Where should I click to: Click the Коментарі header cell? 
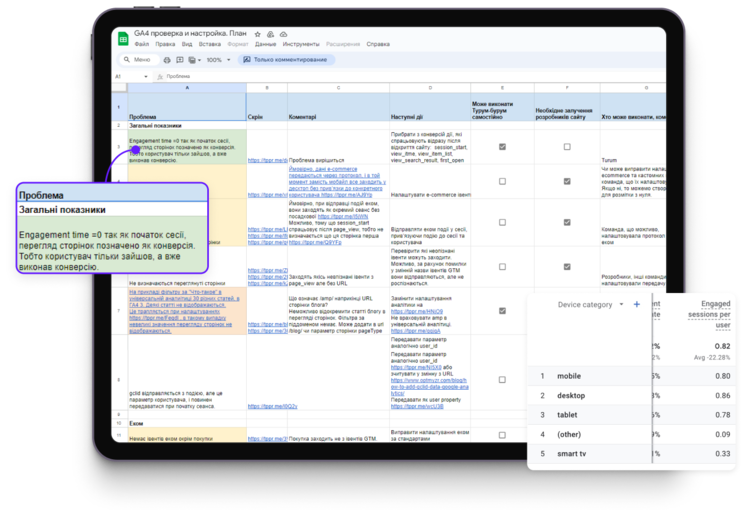(338, 106)
